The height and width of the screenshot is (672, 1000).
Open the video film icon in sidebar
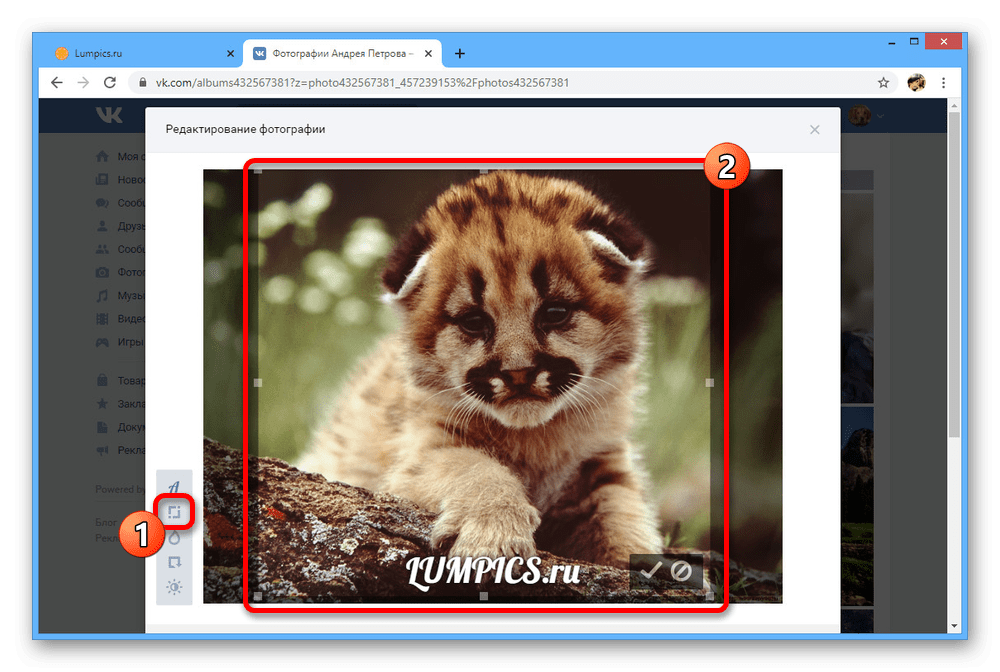[102, 318]
